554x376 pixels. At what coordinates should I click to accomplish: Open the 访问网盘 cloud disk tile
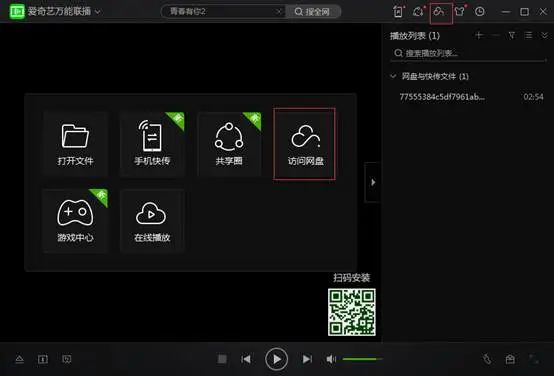click(x=305, y=144)
